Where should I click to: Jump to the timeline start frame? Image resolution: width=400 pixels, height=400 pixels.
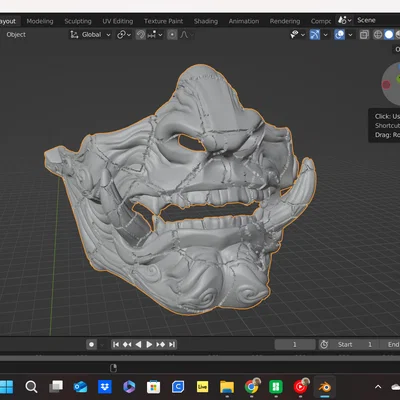pos(116,344)
